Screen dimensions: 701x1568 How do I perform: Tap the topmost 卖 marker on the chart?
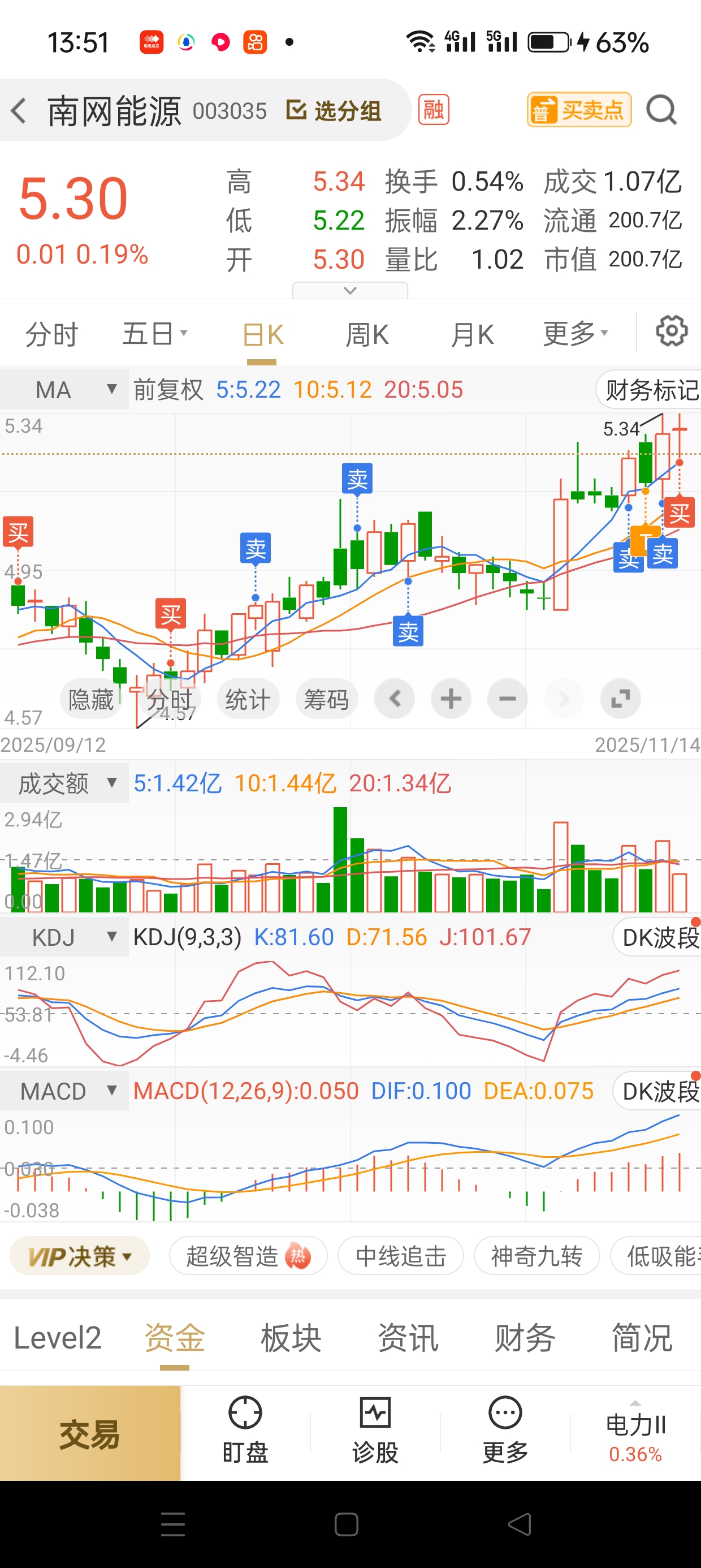tap(357, 479)
